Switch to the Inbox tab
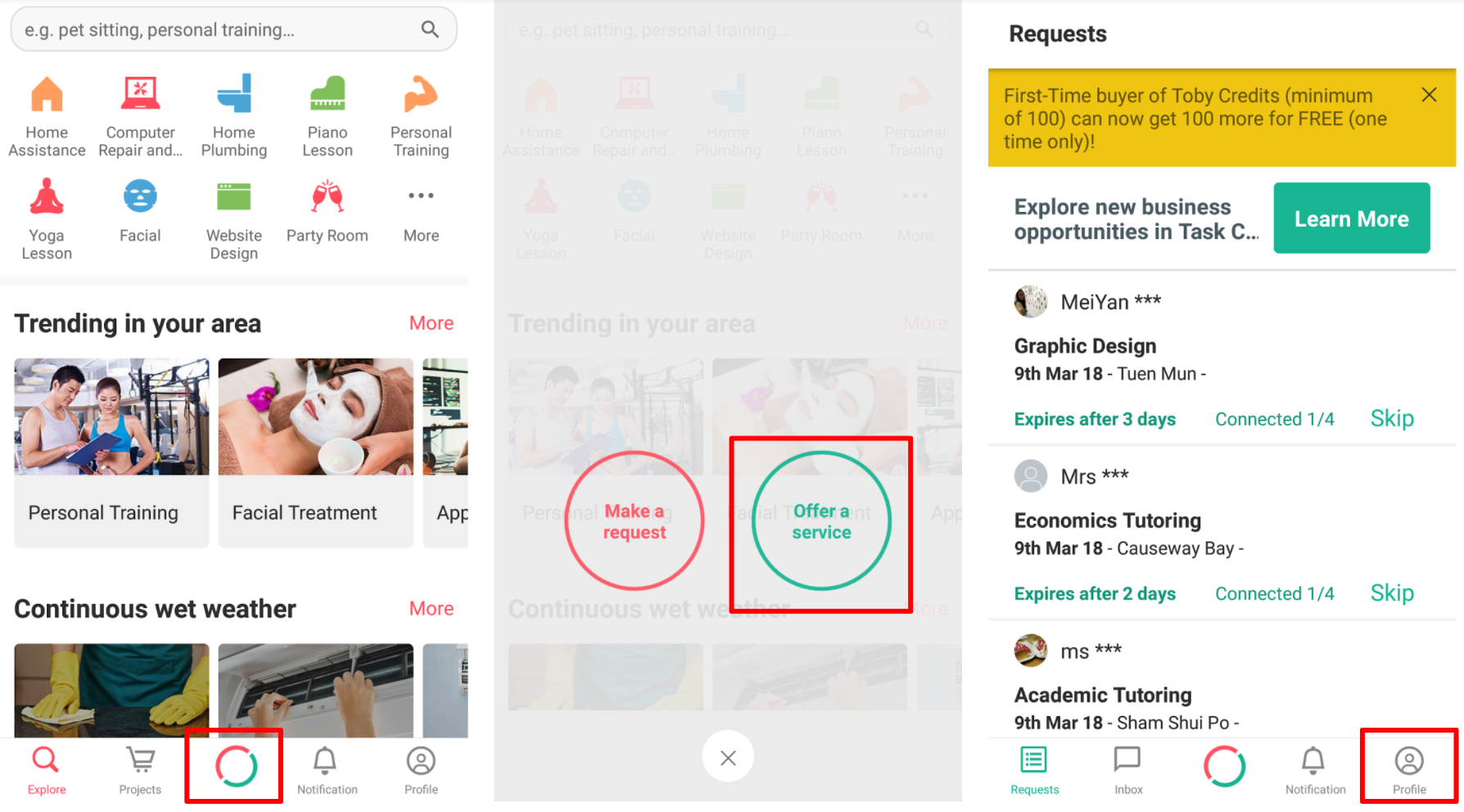The height and width of the screenshot is (812, 1464). click(x=1127, y=770)
